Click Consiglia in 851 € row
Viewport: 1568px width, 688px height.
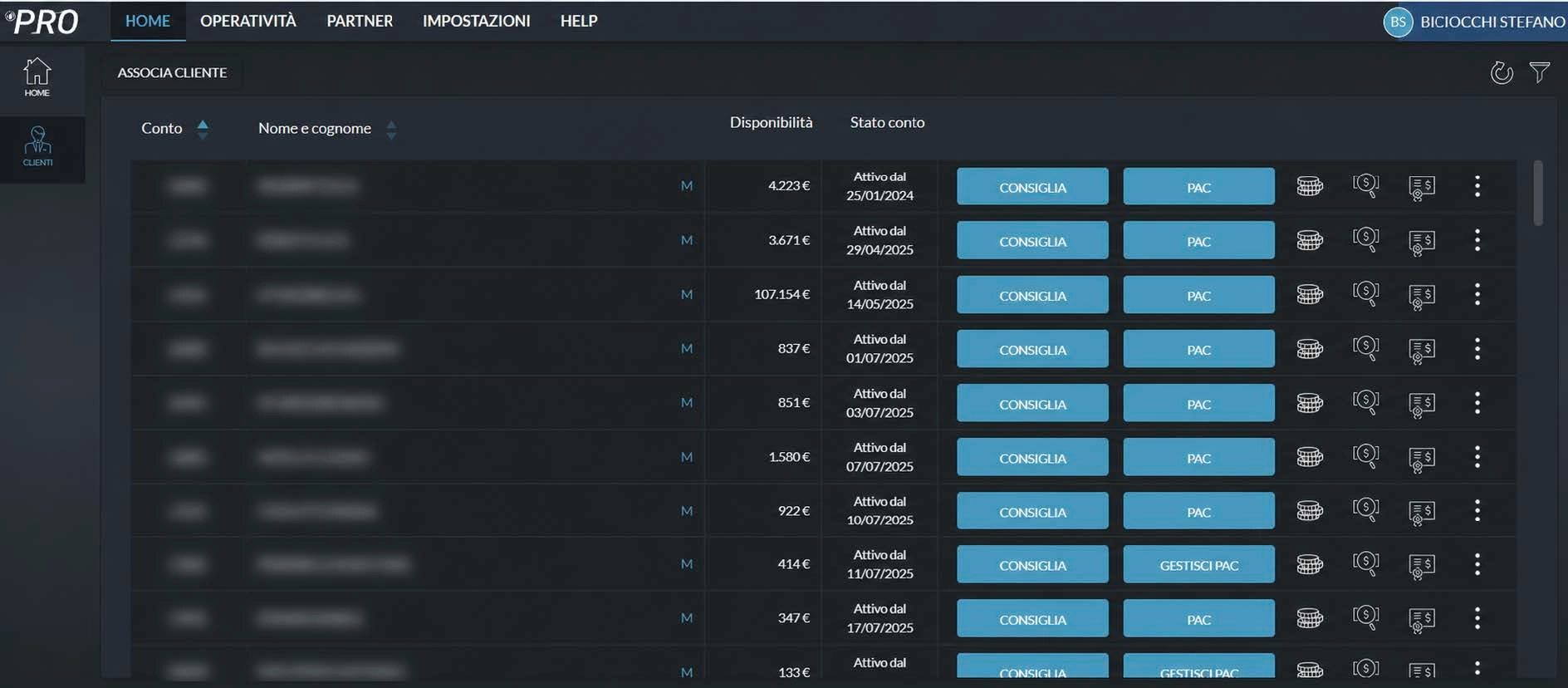[x=1032, y=403]
